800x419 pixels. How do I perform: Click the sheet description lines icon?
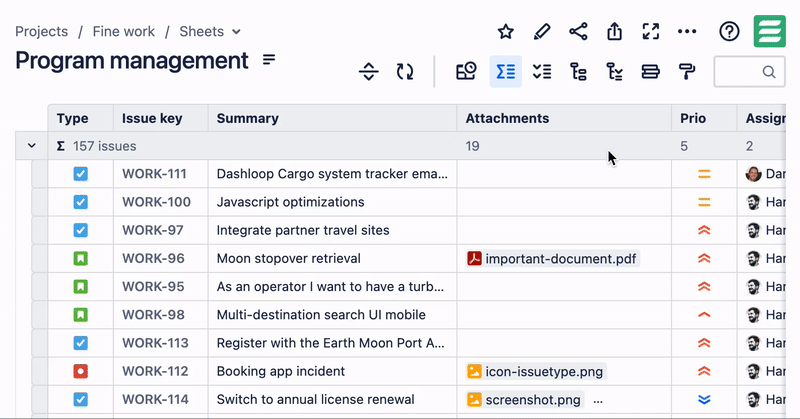coord(269,60)
